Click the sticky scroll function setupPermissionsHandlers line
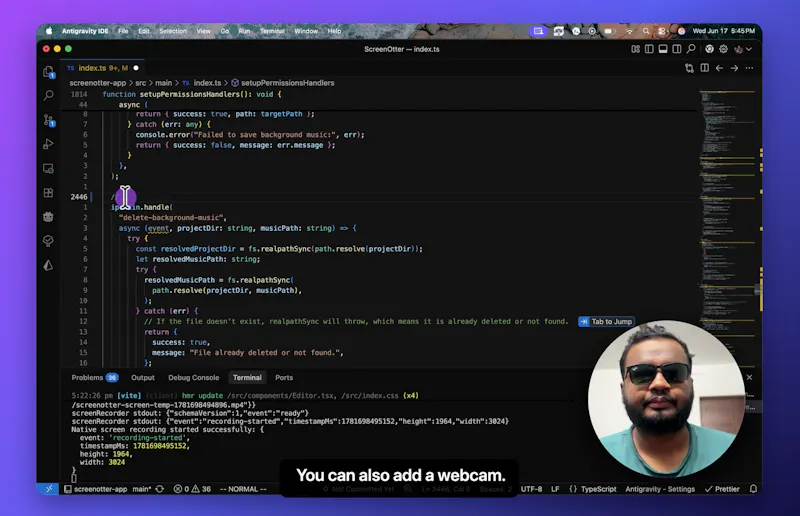Viewport: 800px width, 516px height. tap(191, 94)
